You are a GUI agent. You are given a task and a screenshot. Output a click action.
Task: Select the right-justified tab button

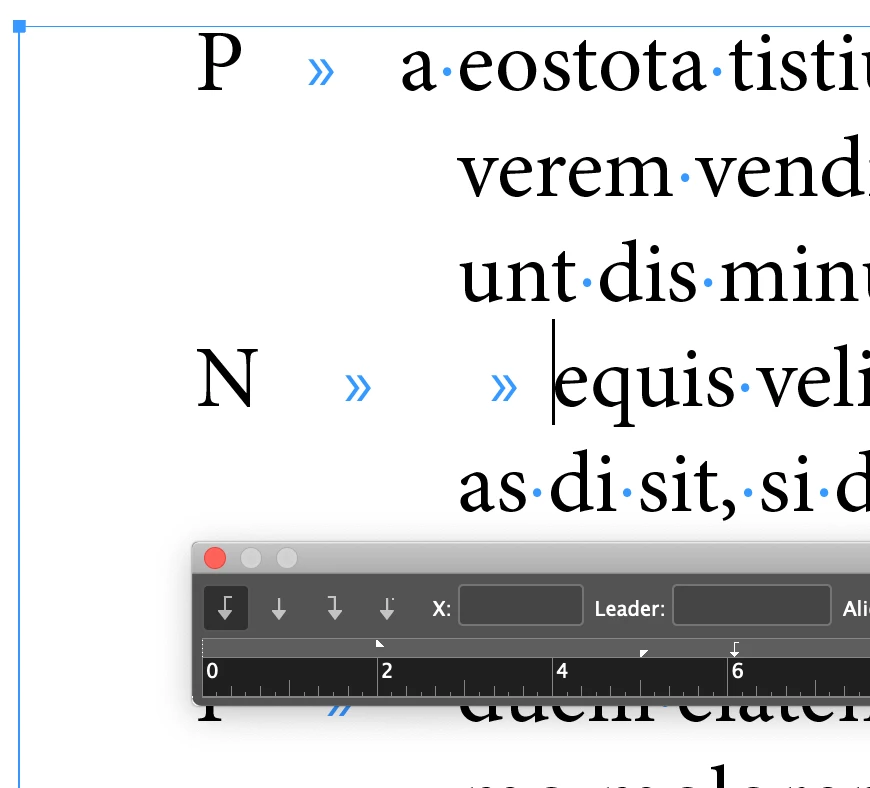pos(334,608)
